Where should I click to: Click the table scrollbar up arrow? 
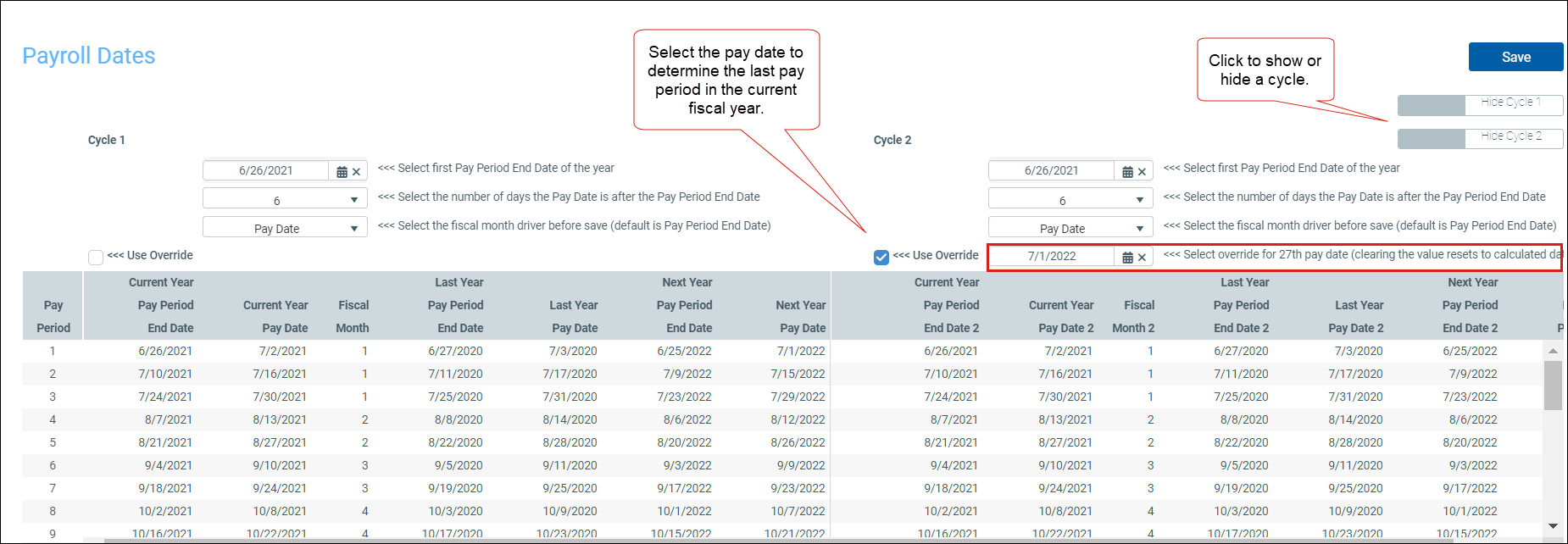click(x=1553, y=351)
